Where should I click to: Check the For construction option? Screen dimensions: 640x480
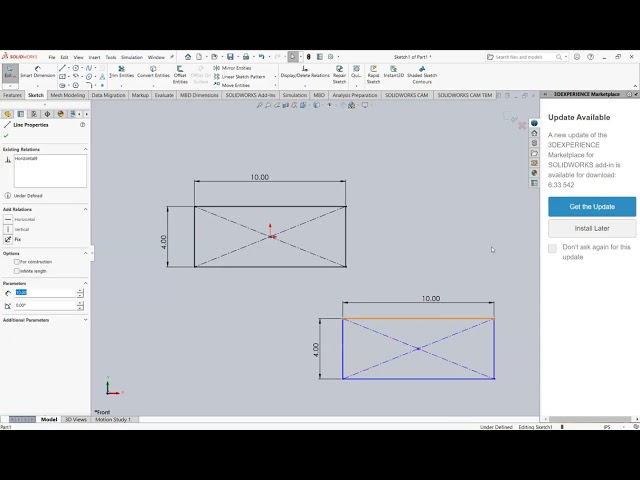17,262
